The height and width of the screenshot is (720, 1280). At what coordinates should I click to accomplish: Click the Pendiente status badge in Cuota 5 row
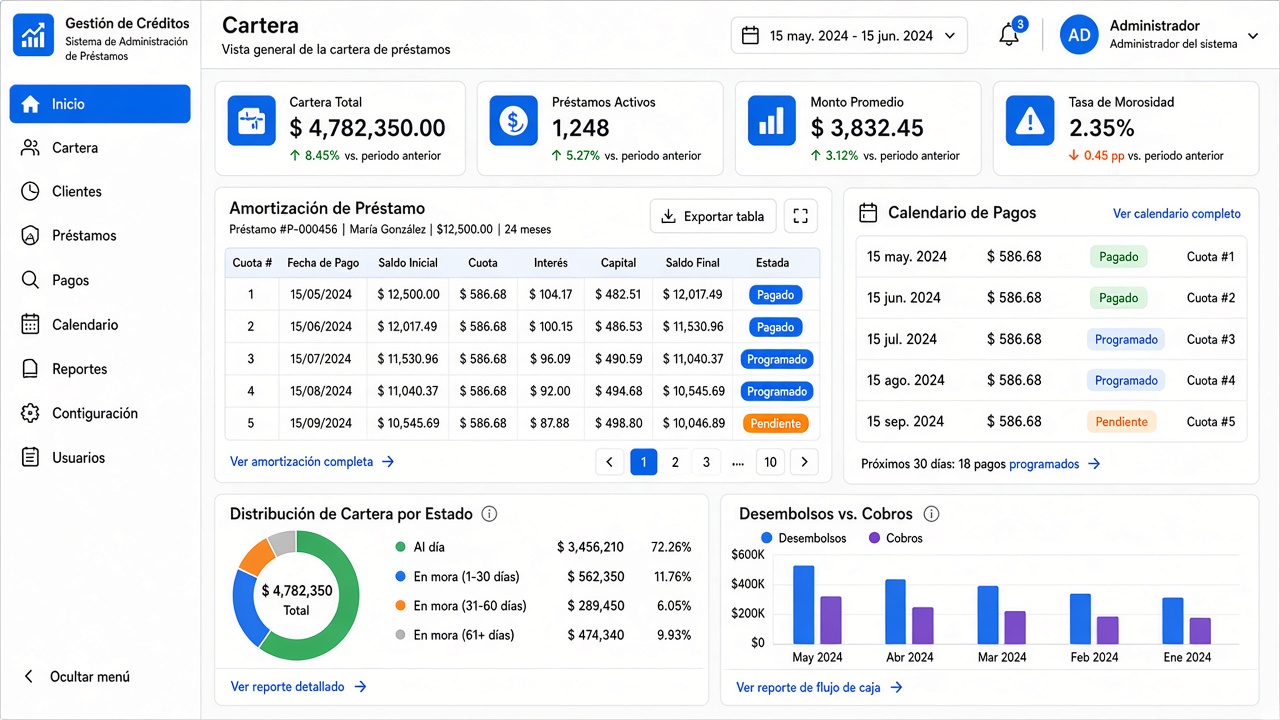pyautogui.click(x=776, y=423)
